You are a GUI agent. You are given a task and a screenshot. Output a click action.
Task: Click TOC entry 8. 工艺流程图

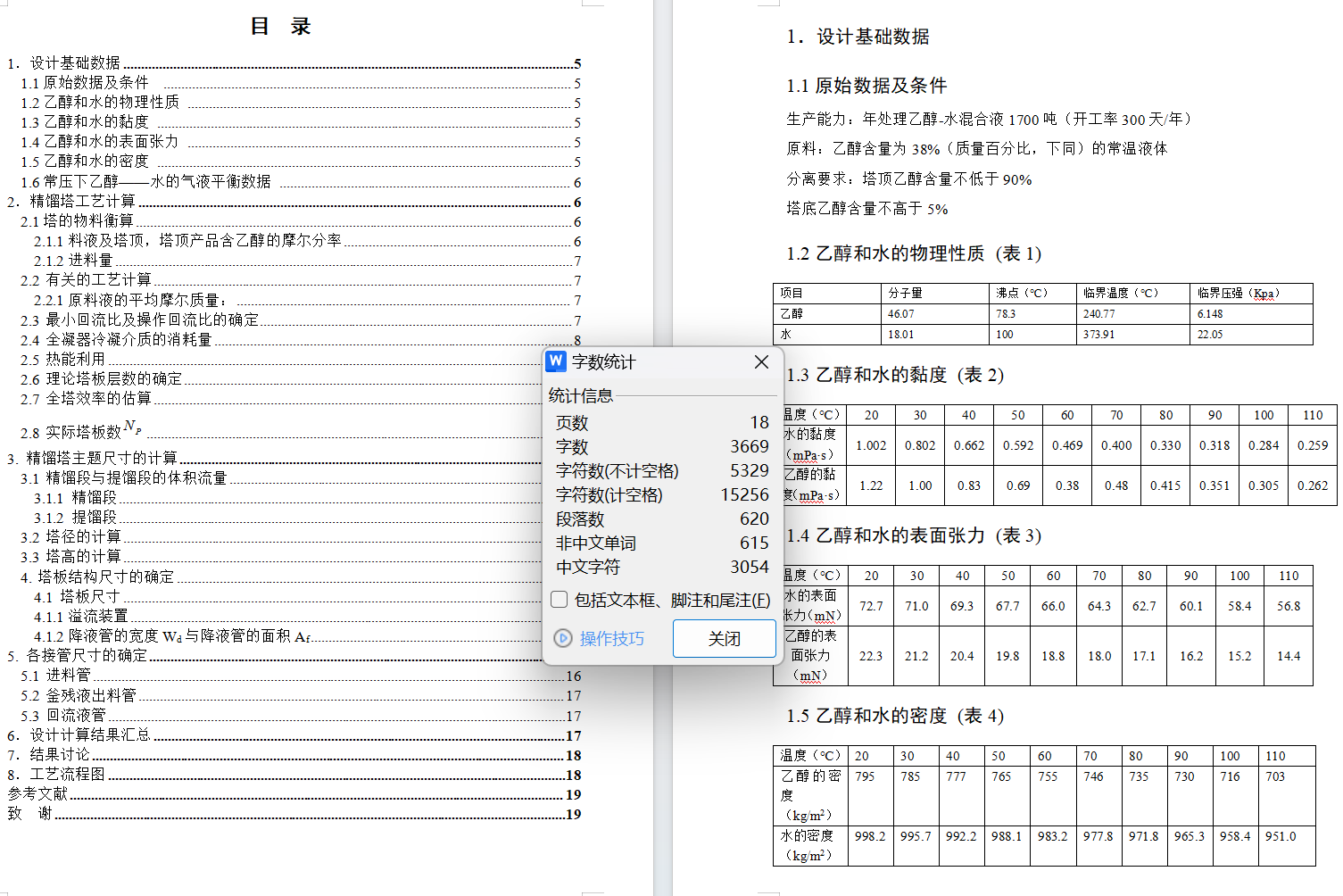[67, 774]
